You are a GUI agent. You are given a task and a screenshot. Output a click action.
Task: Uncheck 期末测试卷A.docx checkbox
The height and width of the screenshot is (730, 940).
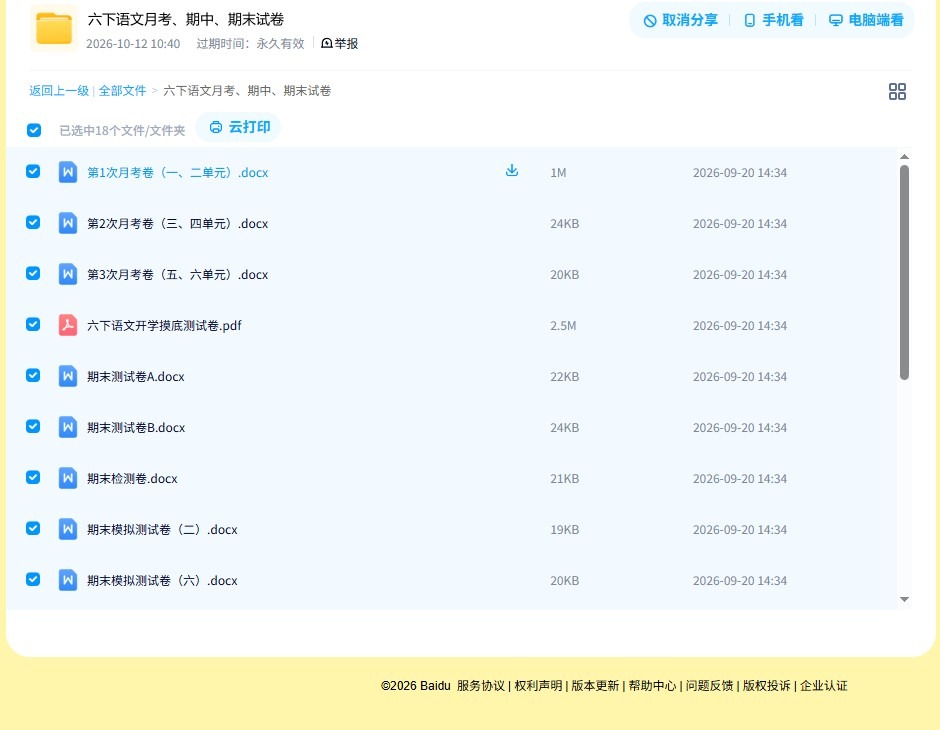coord(33,375)
